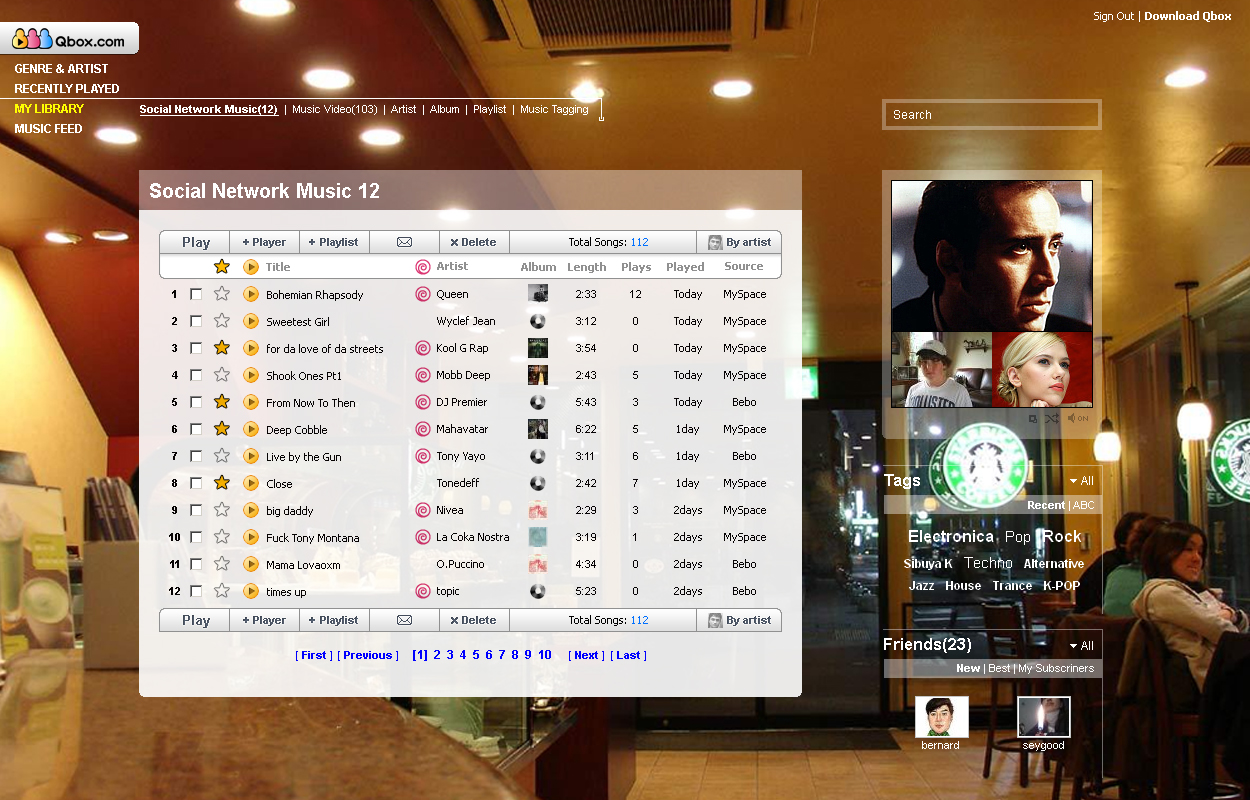The width and height of the screenshot is (1250, 800).
Task: Play the song Live by the Gun
Action: coord(251,456)
